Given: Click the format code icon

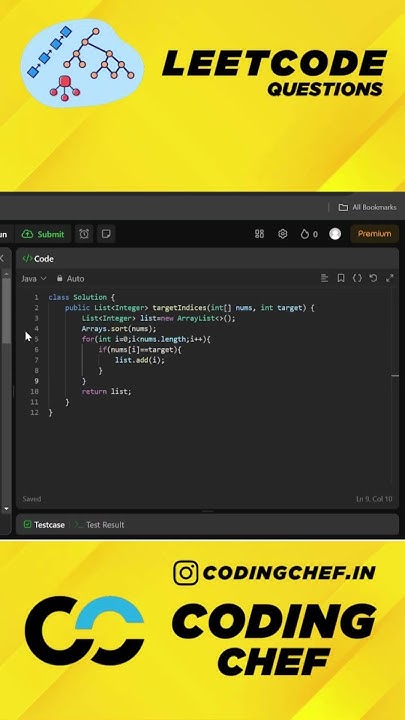Looking at the screenshot, I should click(324, 278).
